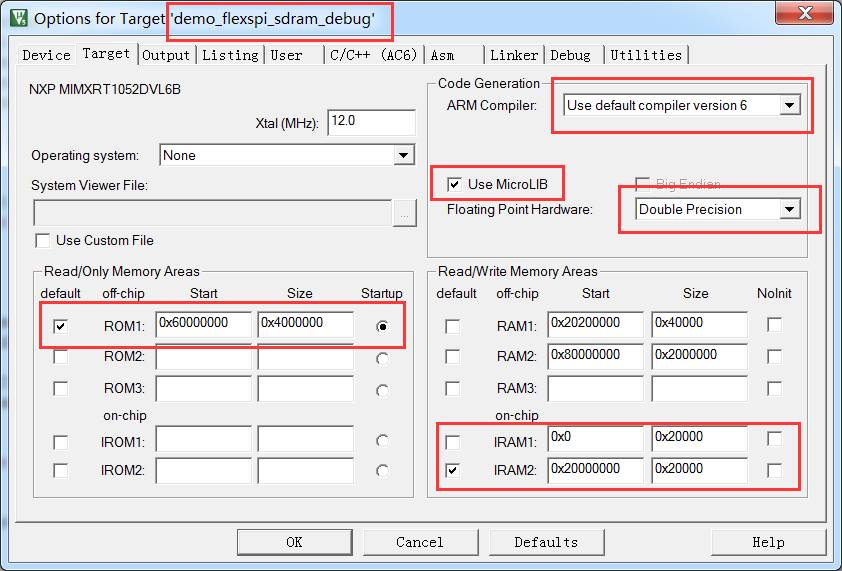842x571 pixels.
Task: Enable the RAM3 NoInit checkbox
Action: (x=774, y=388)
